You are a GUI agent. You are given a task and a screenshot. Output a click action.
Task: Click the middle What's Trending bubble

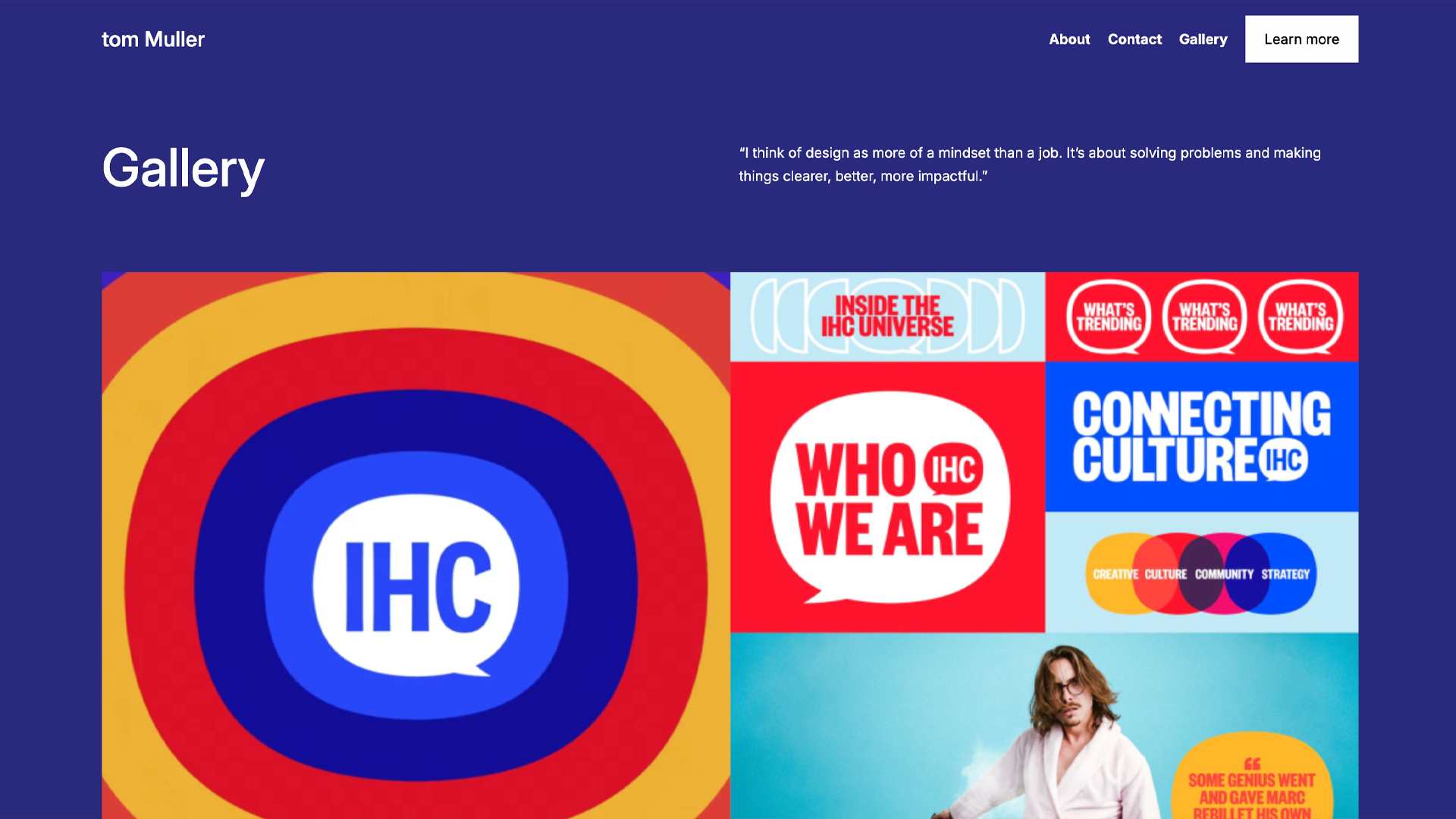[x=1204, y=317]
